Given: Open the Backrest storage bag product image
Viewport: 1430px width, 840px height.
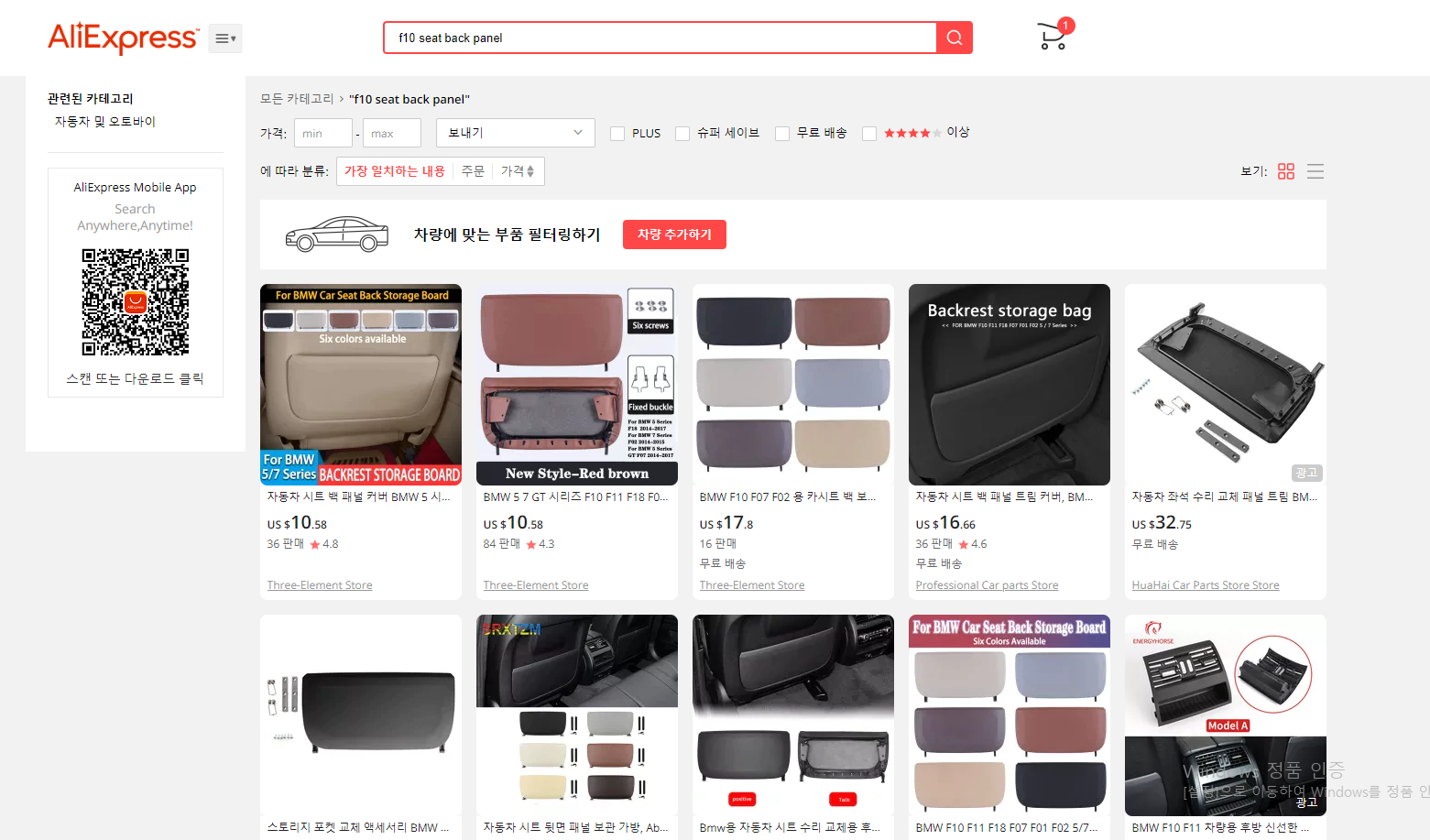Looking at the screenshot, I should click(x=1010, y=385).
